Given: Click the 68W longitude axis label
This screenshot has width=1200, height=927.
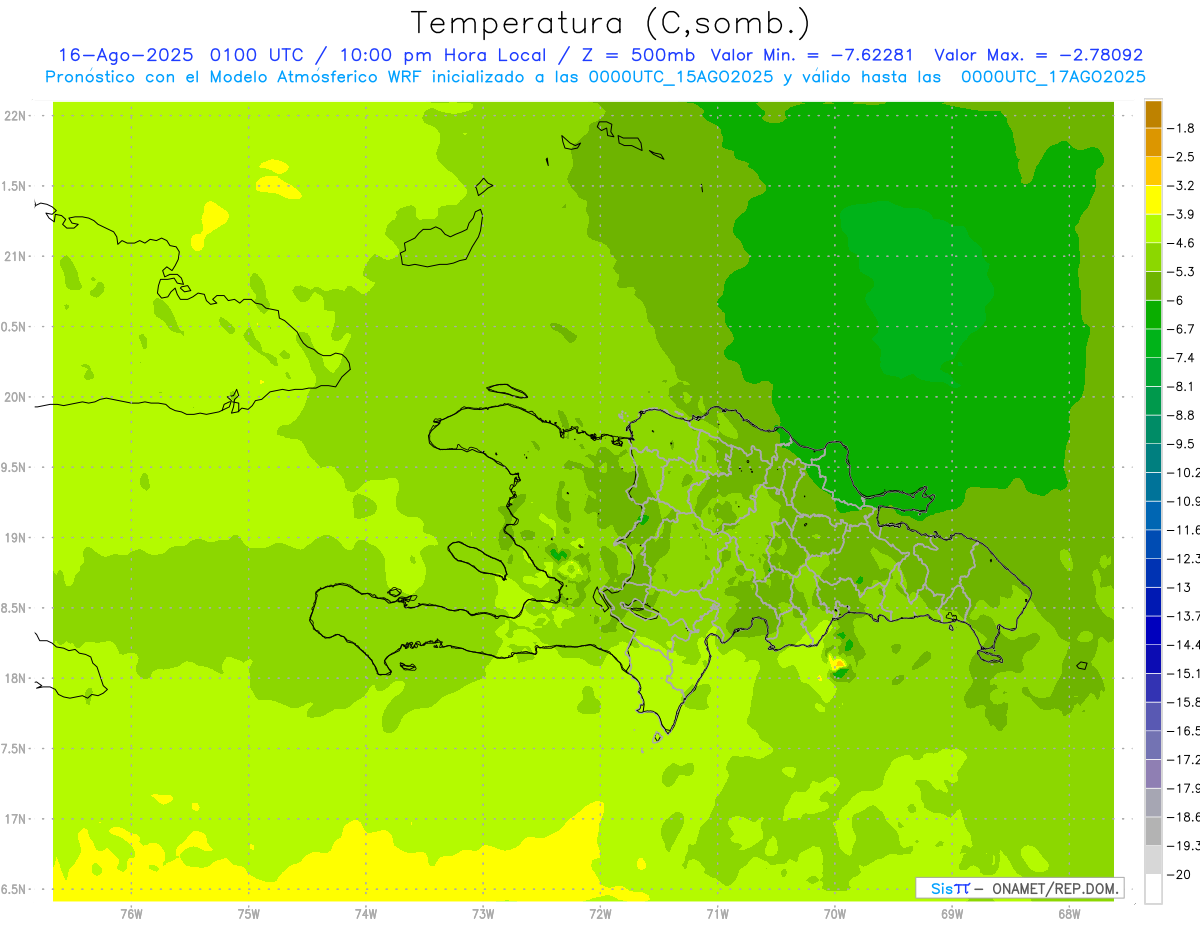Looking at the screenshot, I should (1069, 913).
